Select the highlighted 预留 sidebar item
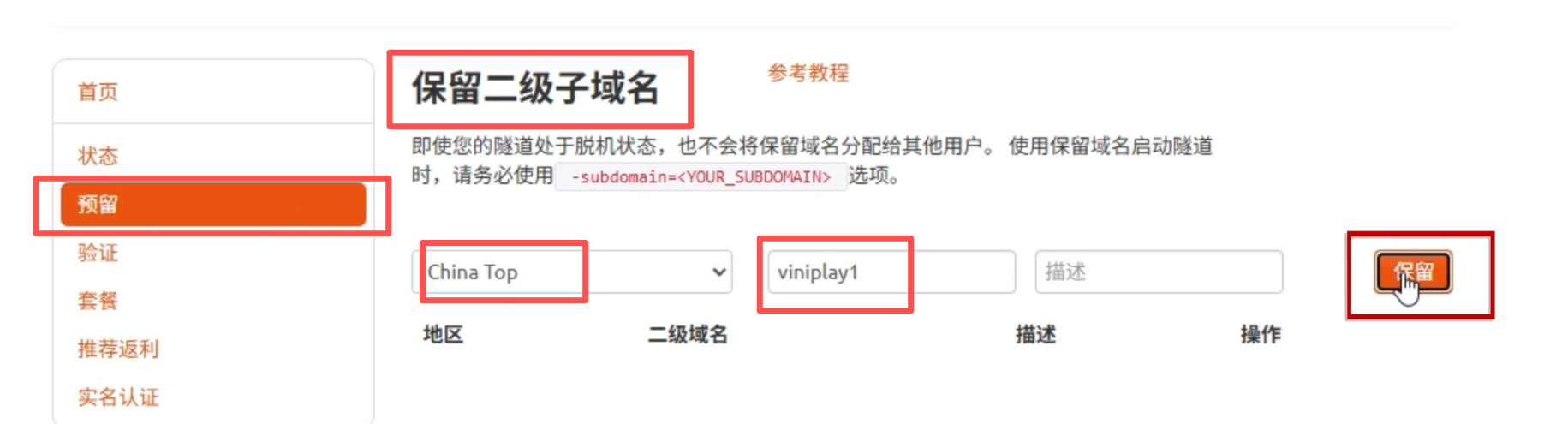 213,205
